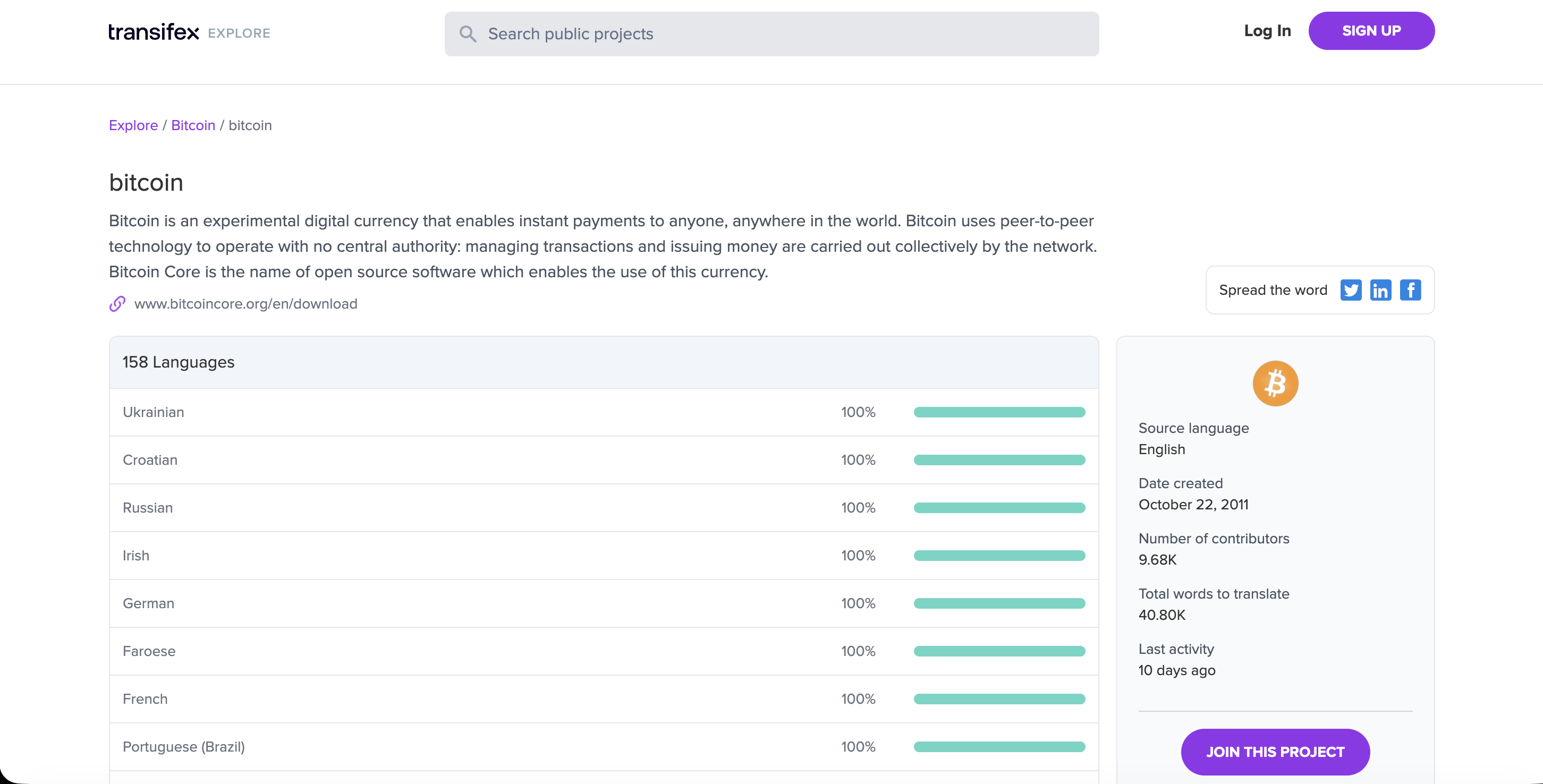Image resolution: width=1543 pixels, height=784 pixels.
Task: Select the Faroese language row
Action: (x=604, y=652)
